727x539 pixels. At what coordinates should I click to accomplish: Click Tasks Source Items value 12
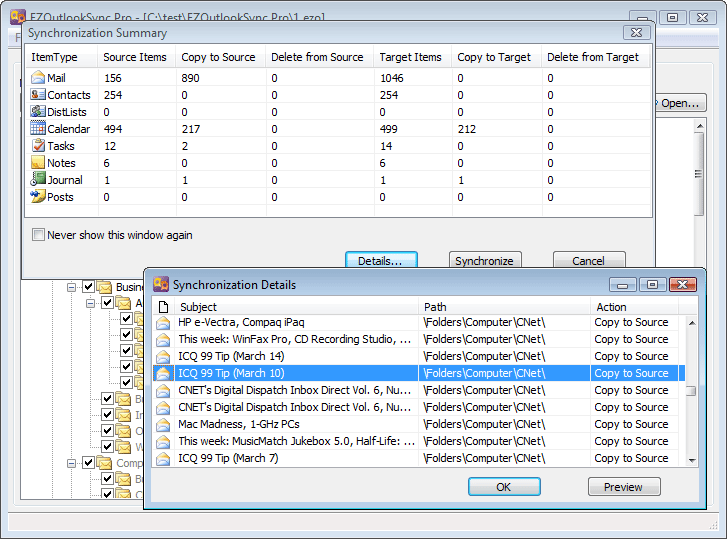110,146
